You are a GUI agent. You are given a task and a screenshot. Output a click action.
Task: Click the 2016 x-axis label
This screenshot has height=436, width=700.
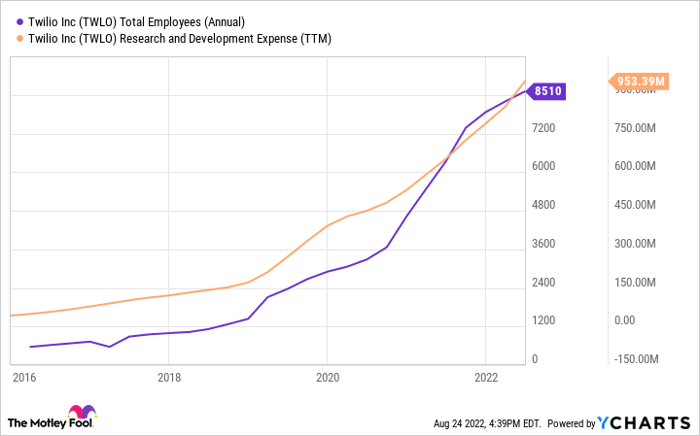coord(25,378)
